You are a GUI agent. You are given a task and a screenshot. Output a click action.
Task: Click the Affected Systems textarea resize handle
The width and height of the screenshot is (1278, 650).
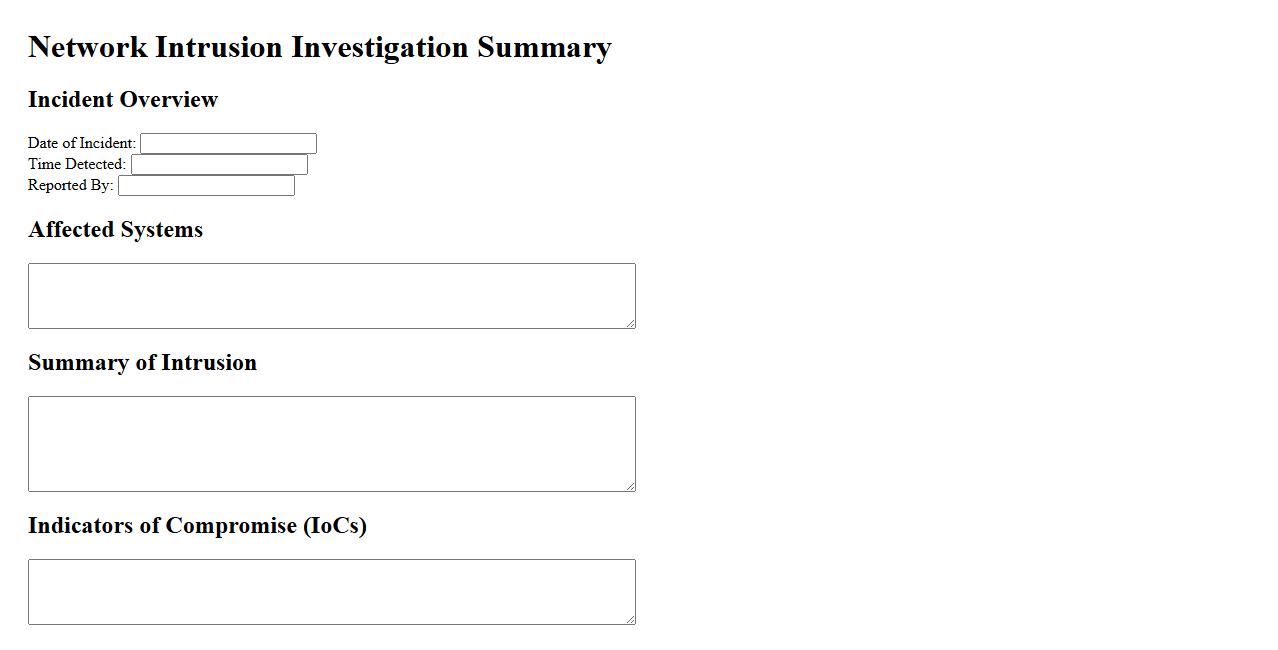pos(630,323)
